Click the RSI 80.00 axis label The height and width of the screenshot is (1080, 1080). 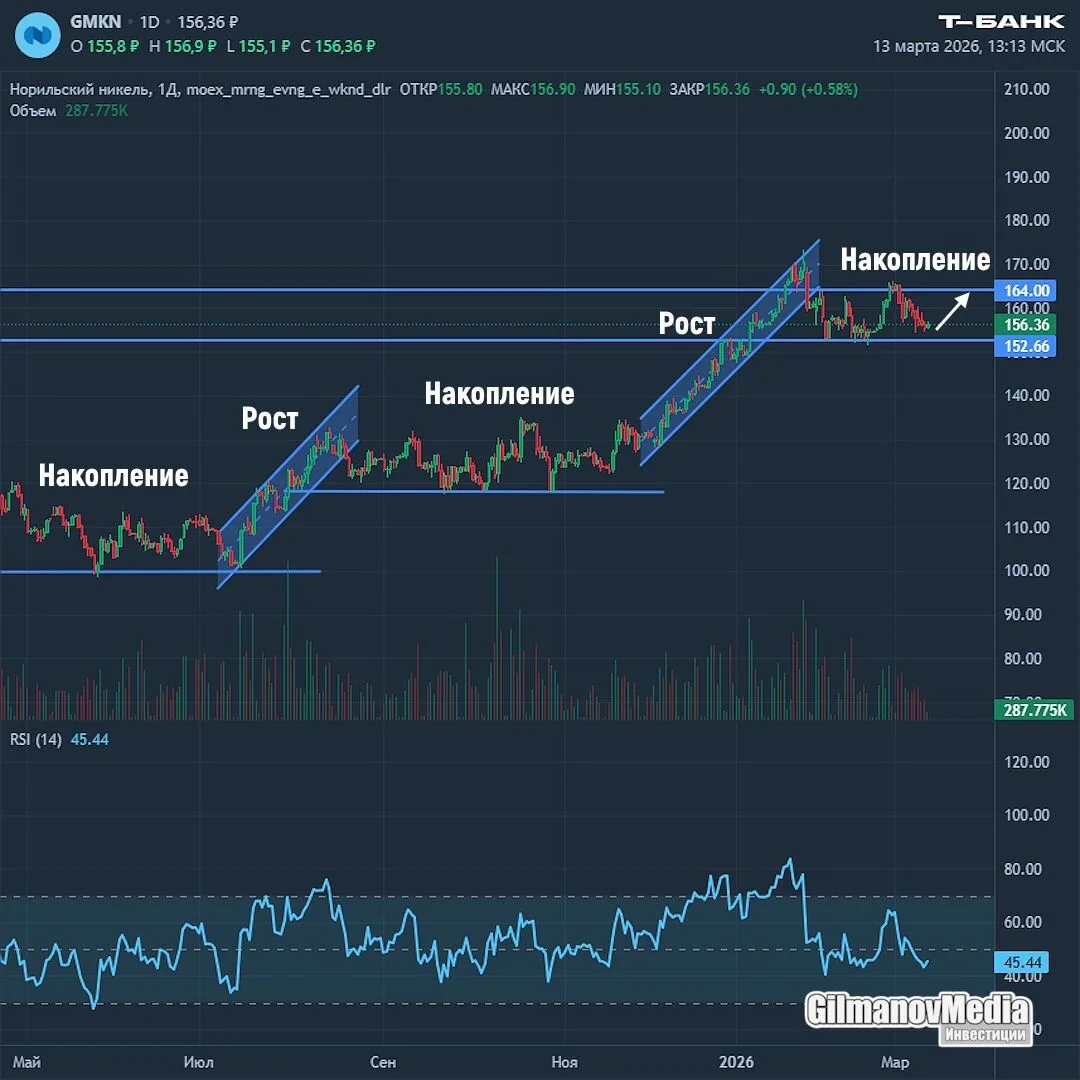(x=1022, y=869)
